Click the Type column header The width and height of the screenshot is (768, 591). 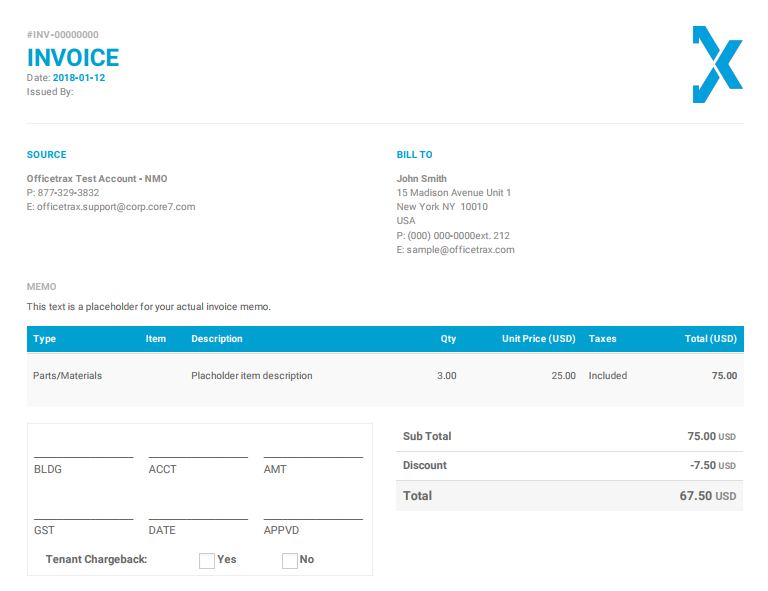(45, 339)
